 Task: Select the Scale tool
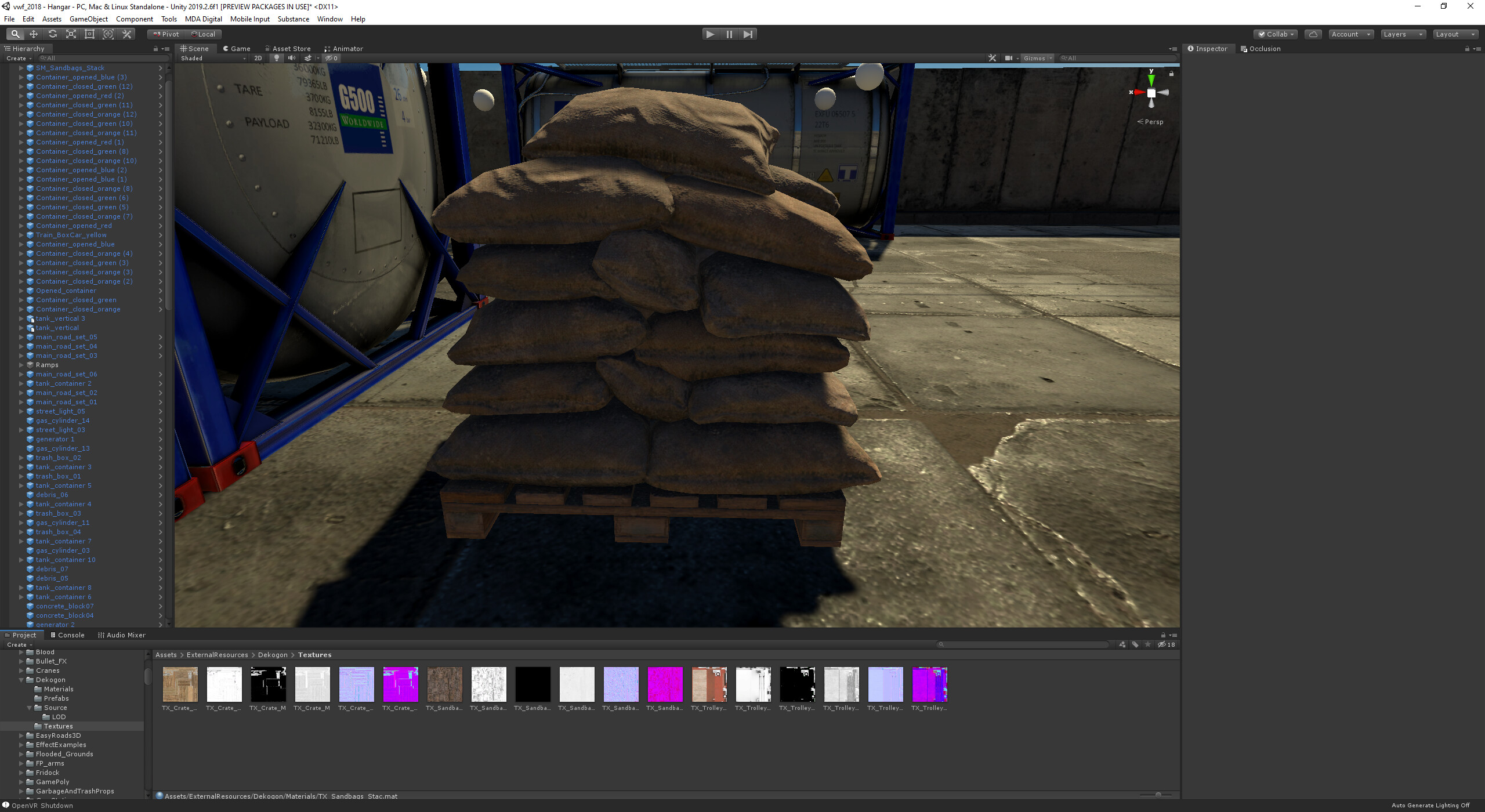coord(71,34)
